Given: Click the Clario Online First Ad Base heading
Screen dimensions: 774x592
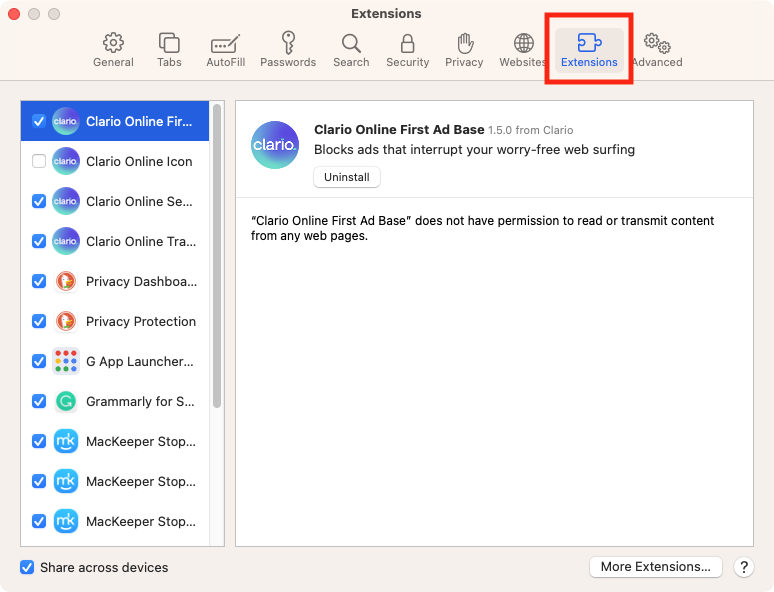Looking at the screenshot, I should (x=399, y=129).
